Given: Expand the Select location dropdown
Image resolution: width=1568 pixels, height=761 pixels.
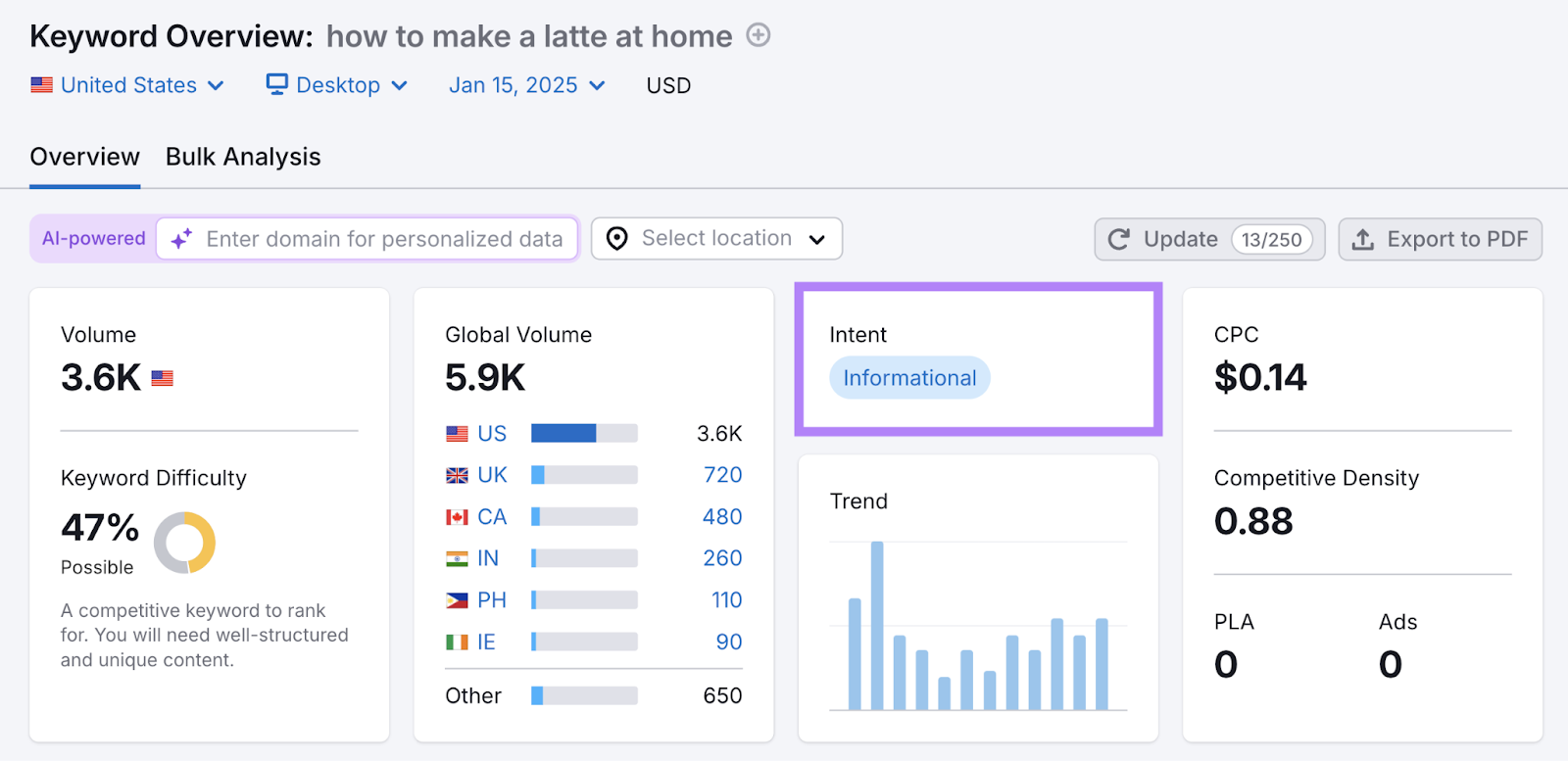Looking at the screenshot, I should click(716, 239).
